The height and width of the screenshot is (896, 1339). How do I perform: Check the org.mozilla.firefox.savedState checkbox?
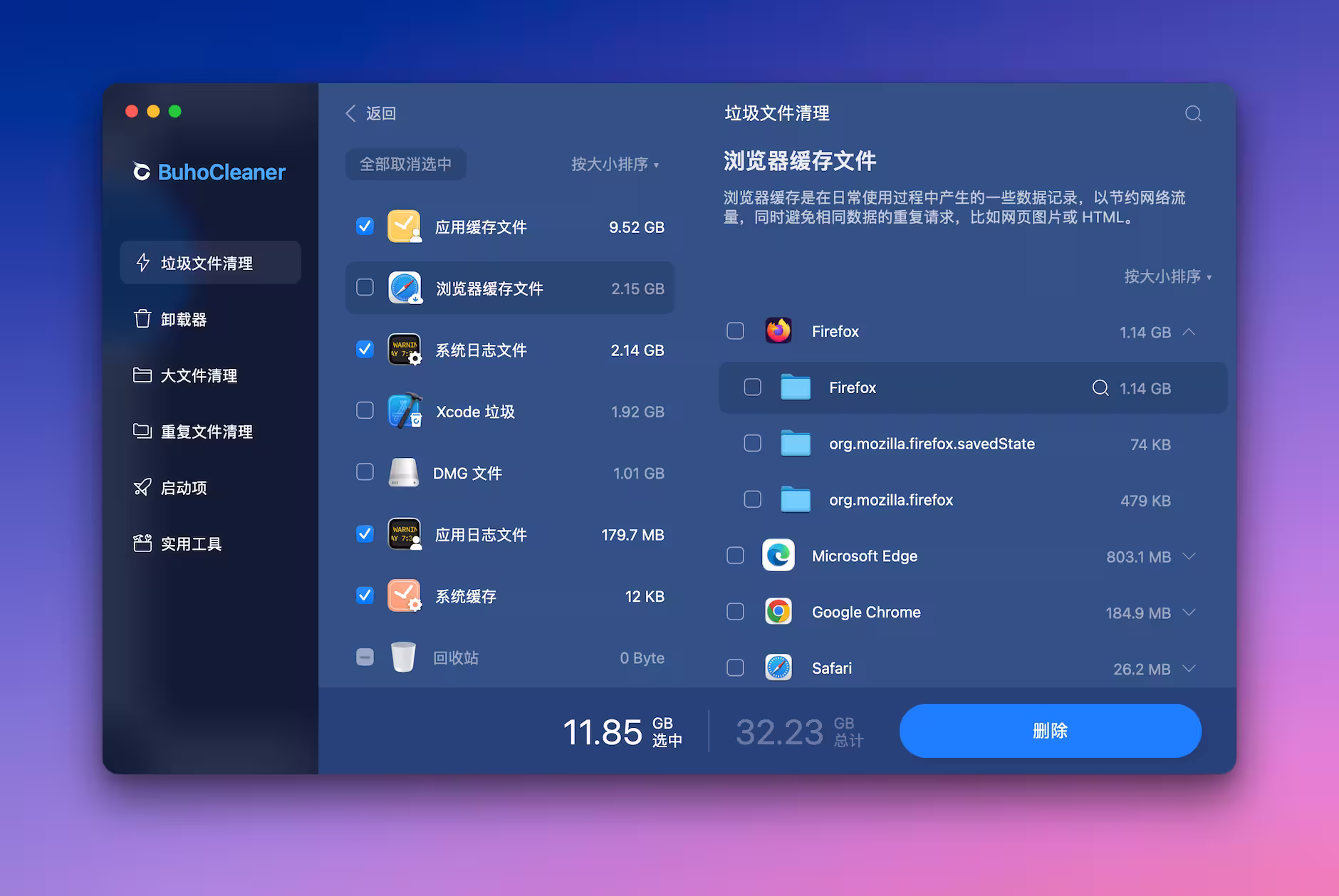click(x=752, y=443)
